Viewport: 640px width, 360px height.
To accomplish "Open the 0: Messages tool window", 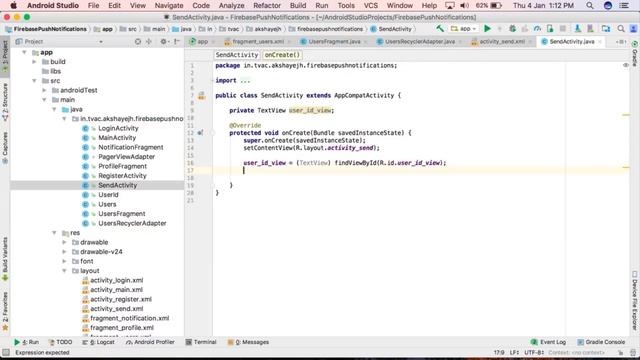I will [x=248, y=342].
